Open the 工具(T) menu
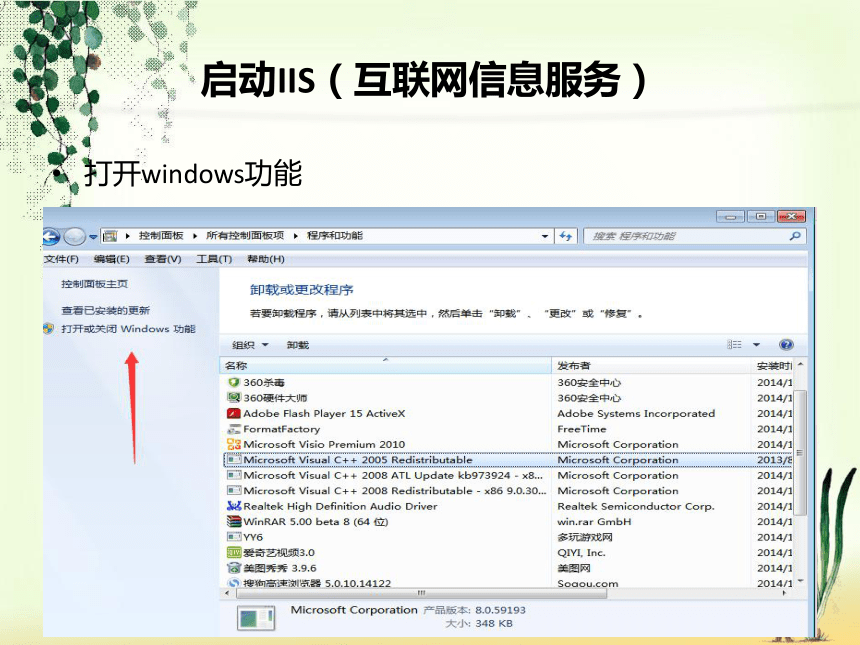 coord(214,259)
